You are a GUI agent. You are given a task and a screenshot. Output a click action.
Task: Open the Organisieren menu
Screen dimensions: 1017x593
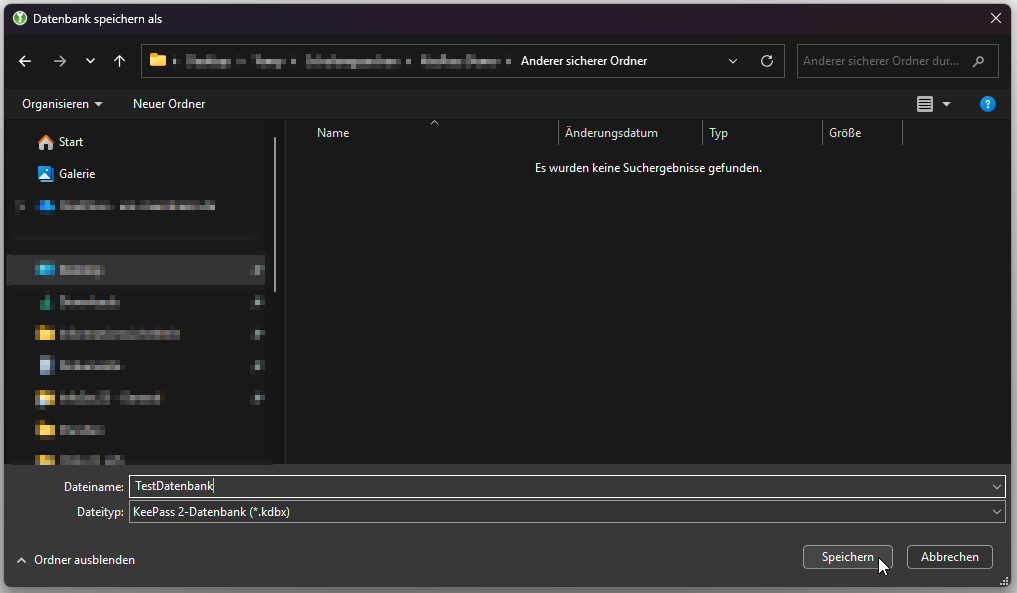(x=62, y=104)
